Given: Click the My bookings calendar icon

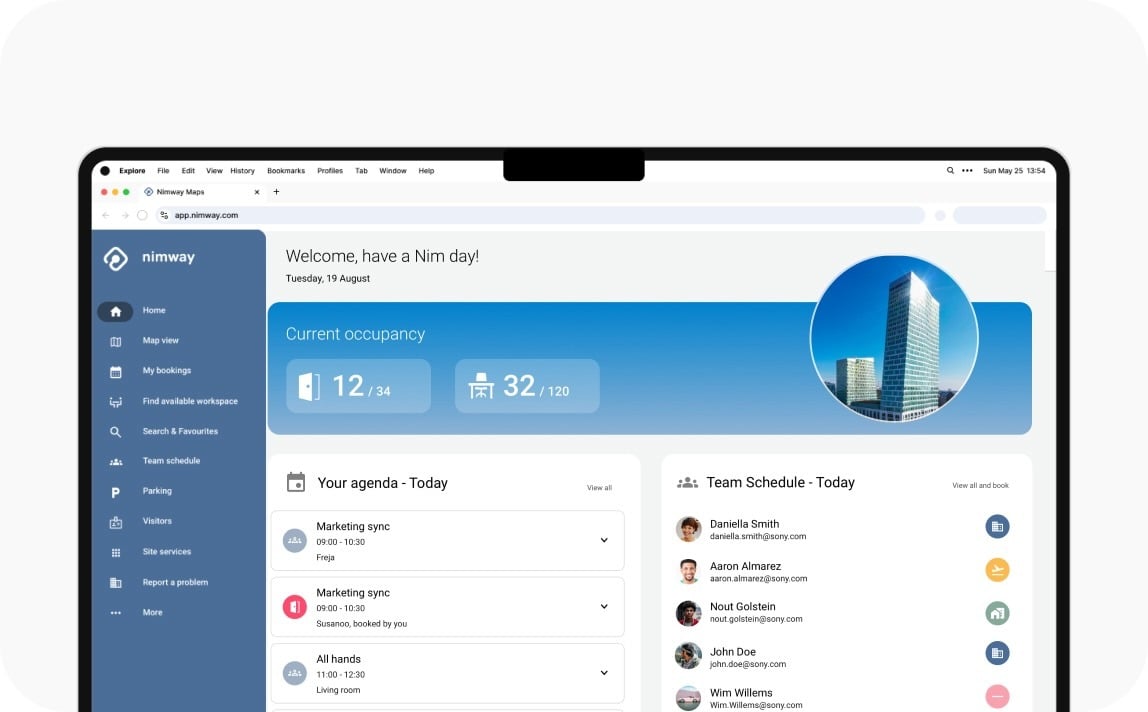Looking at the screenshot, I should pyautogui.click(x=116, y=371).
